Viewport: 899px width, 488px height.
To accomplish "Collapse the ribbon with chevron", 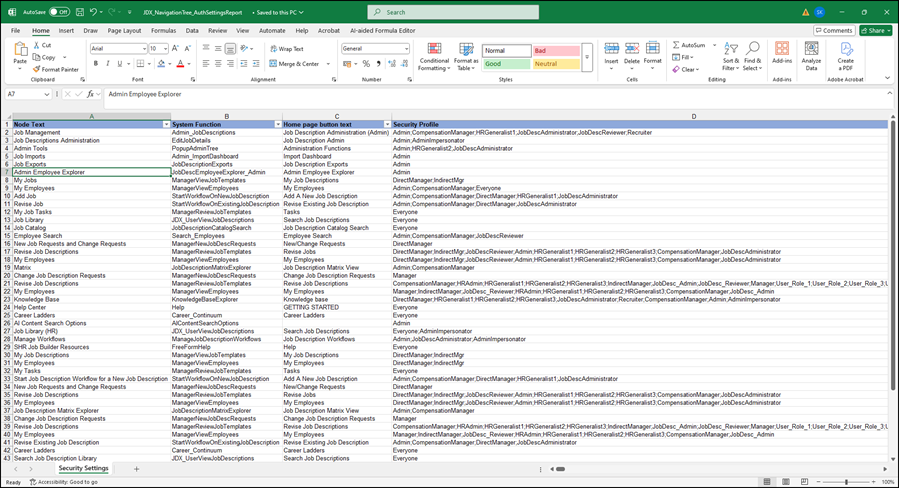I will (x=889, y=79).
